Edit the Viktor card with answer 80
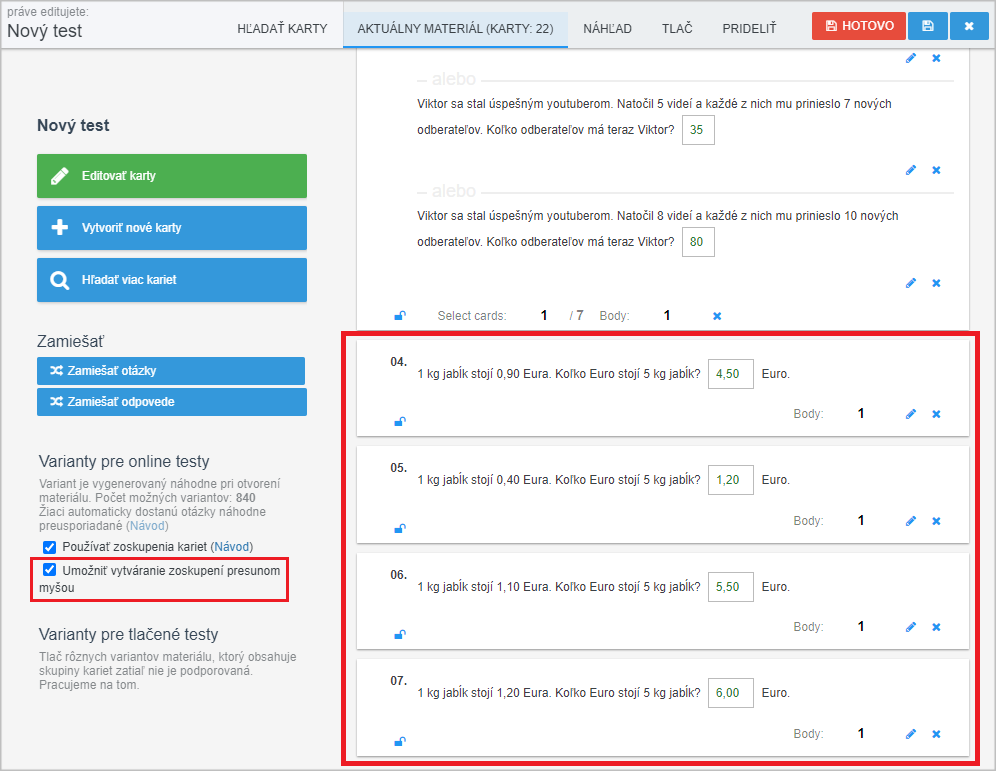This screenshot has height=771, width=996. 911,283
